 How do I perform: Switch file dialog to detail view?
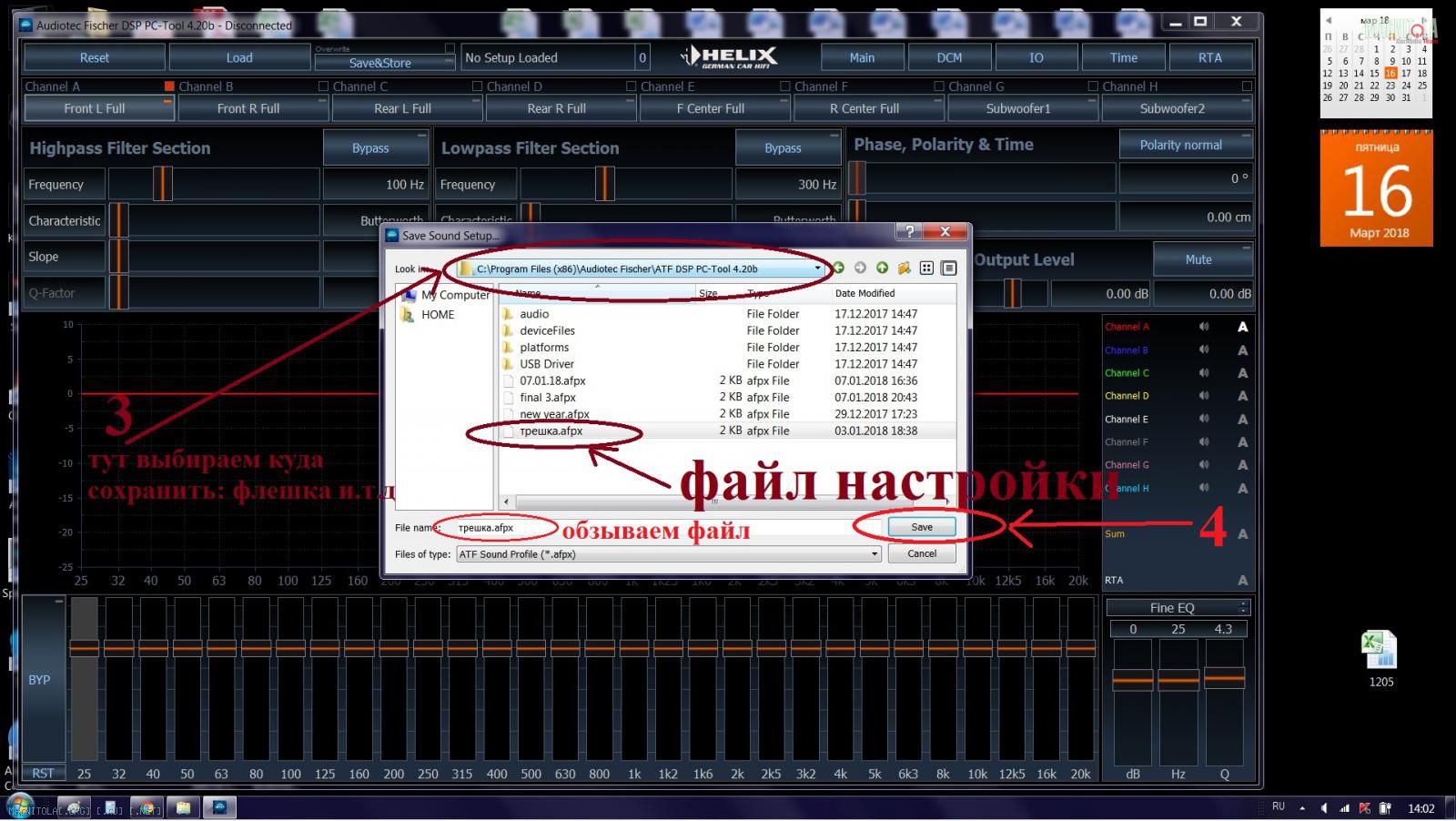point(949,269)
